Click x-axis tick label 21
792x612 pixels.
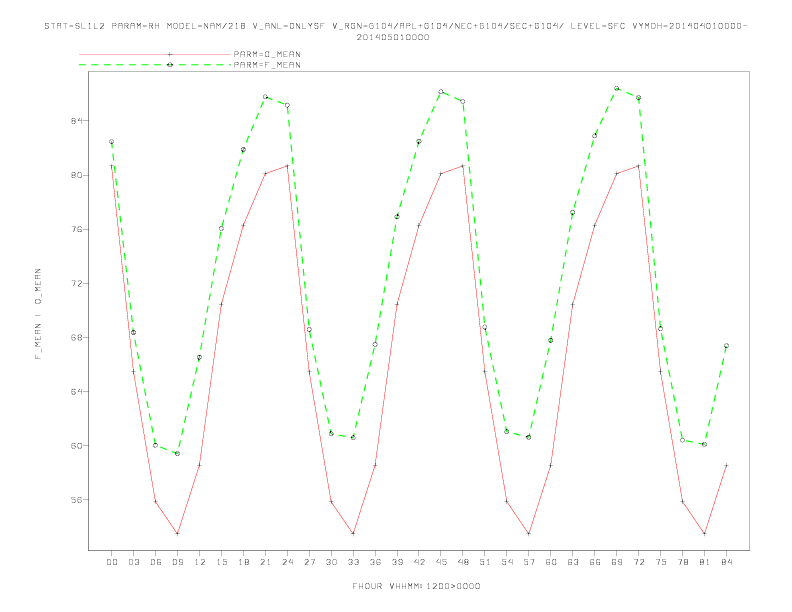click(x=265, y=562)
